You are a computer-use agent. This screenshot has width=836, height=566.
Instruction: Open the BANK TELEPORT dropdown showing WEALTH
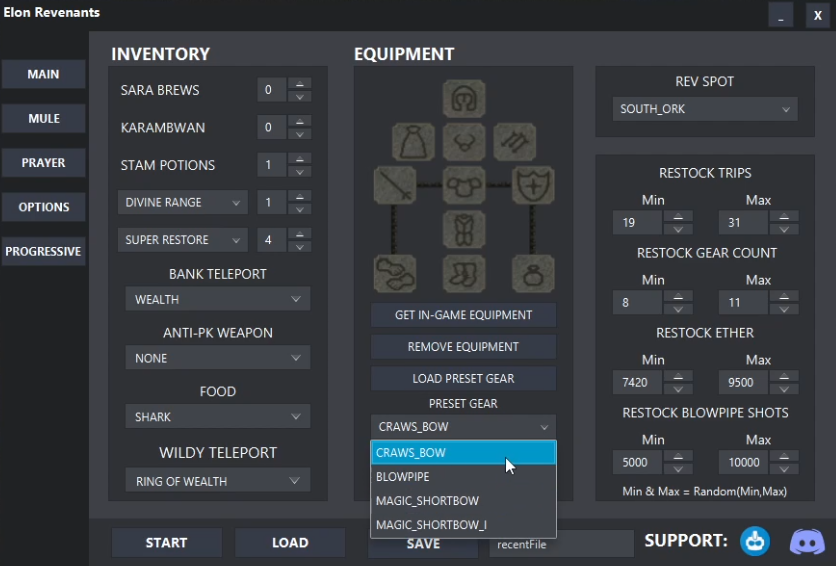pyautogui.click(x=217, y=299)
